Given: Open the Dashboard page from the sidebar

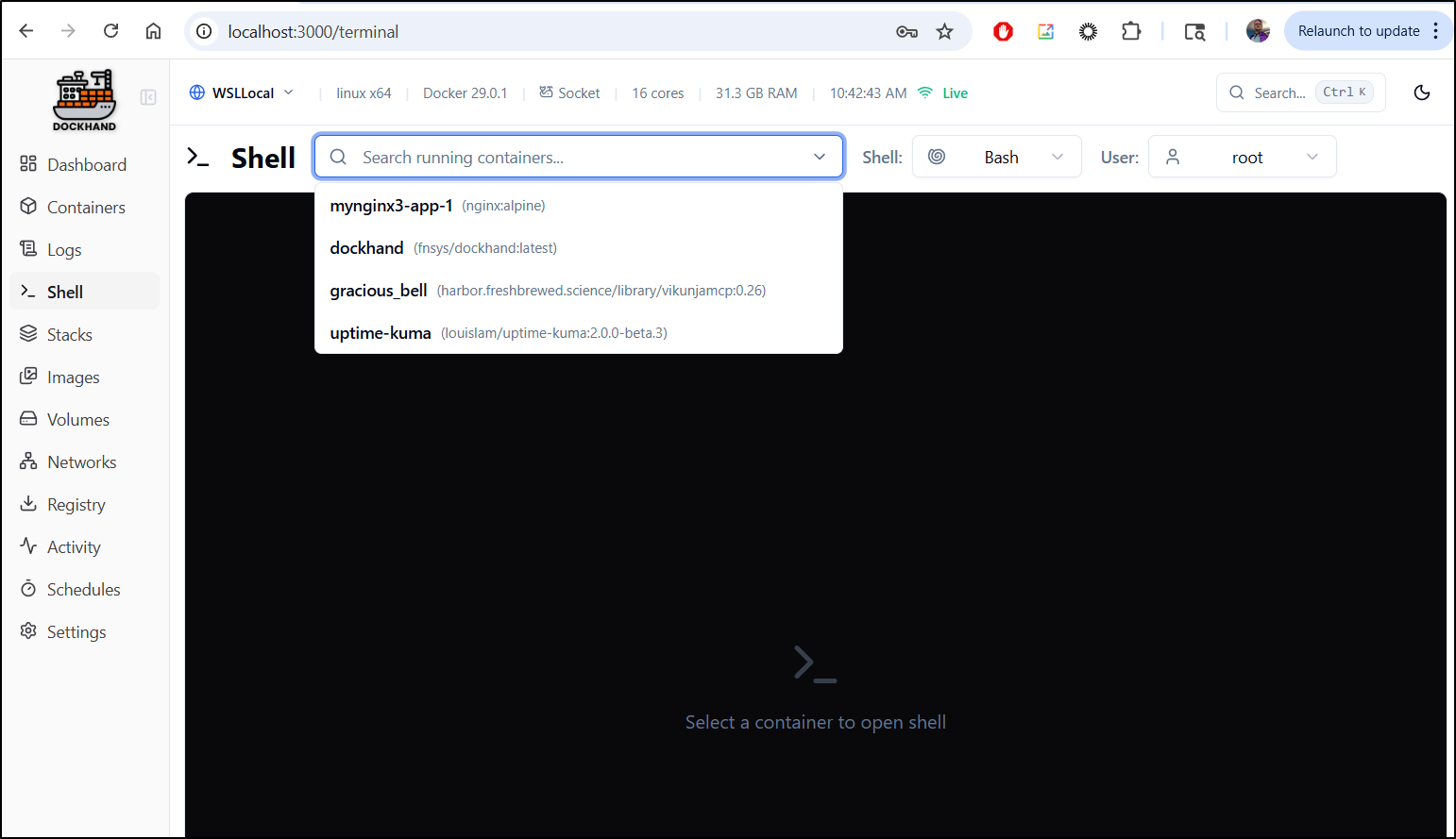Looking at the screenshot, I should pyautogui.click(x=86, y=165).
